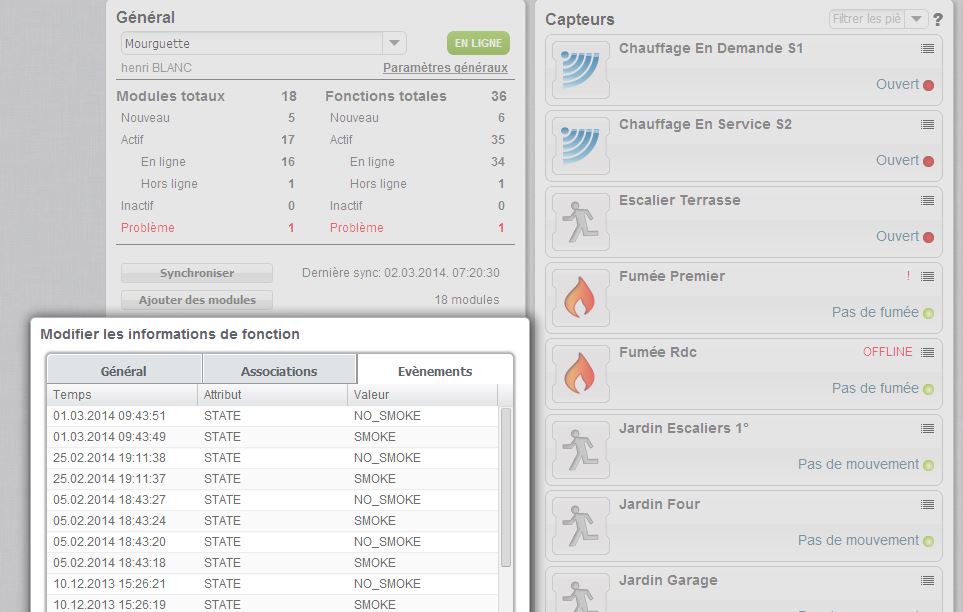This screenshot has width=963, height=612.
Task: Click the Chauffage En Service S2 sensor icon
Action: tap(580, 146)
